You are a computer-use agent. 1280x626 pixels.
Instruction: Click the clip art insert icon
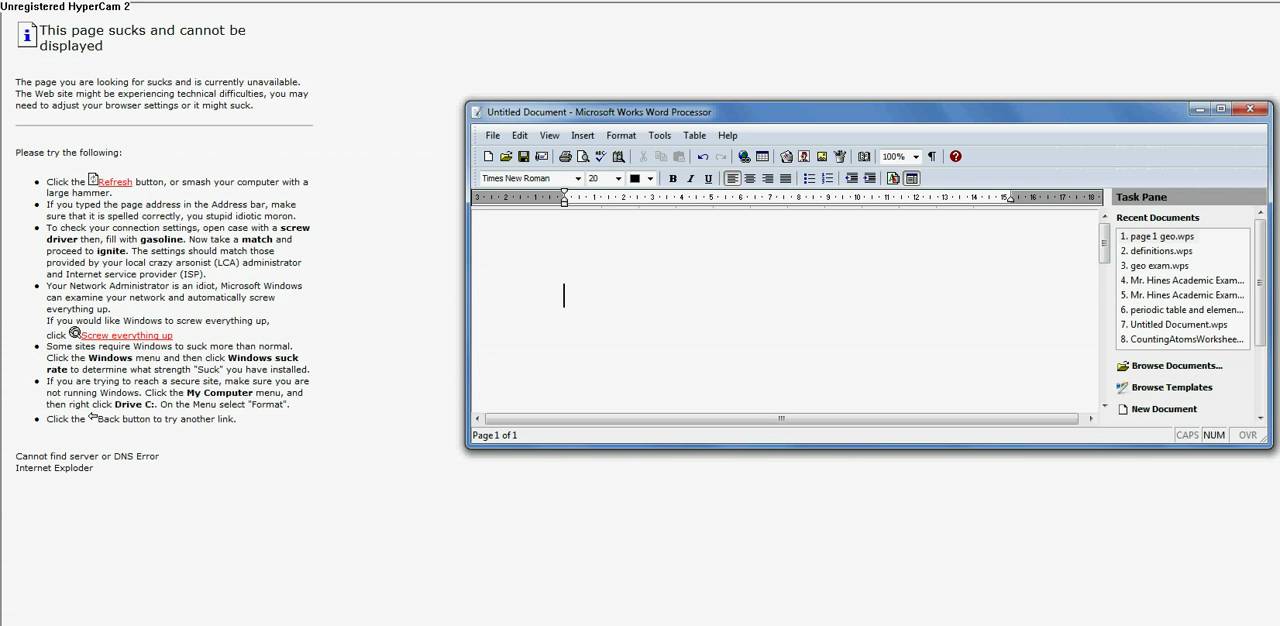[786, 156]
